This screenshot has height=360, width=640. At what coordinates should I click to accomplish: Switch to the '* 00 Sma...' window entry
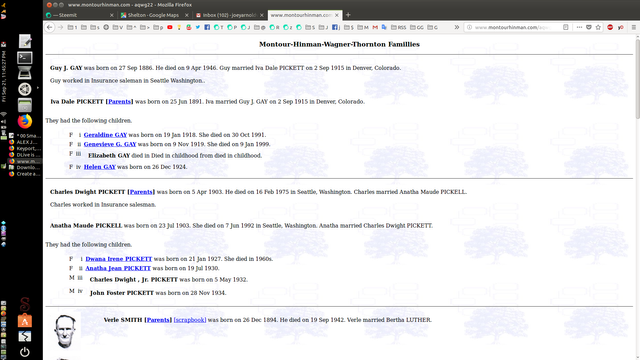tap(25, 136)
